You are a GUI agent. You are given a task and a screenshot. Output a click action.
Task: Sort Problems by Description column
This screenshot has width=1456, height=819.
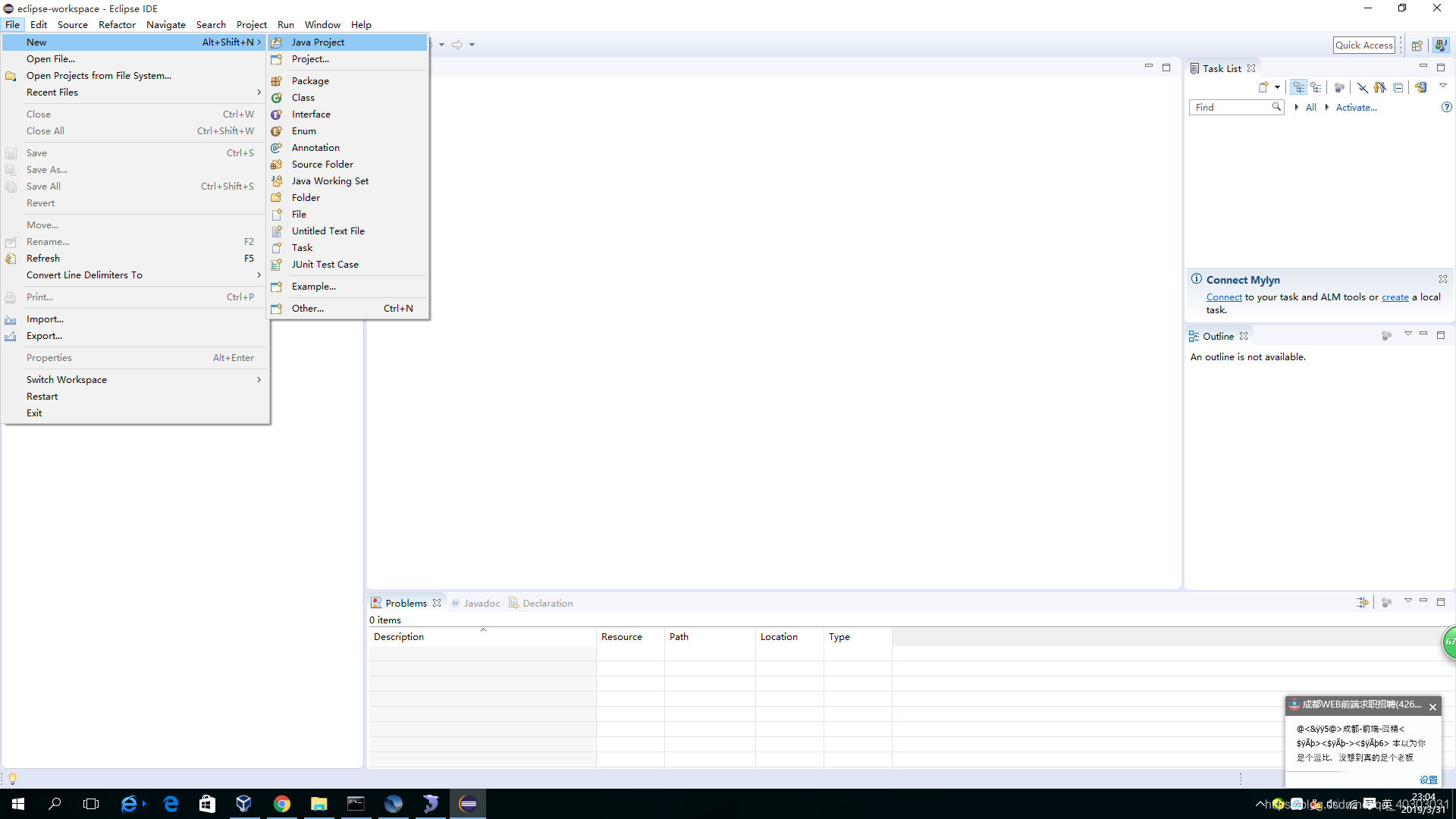[x=482, y=637]
